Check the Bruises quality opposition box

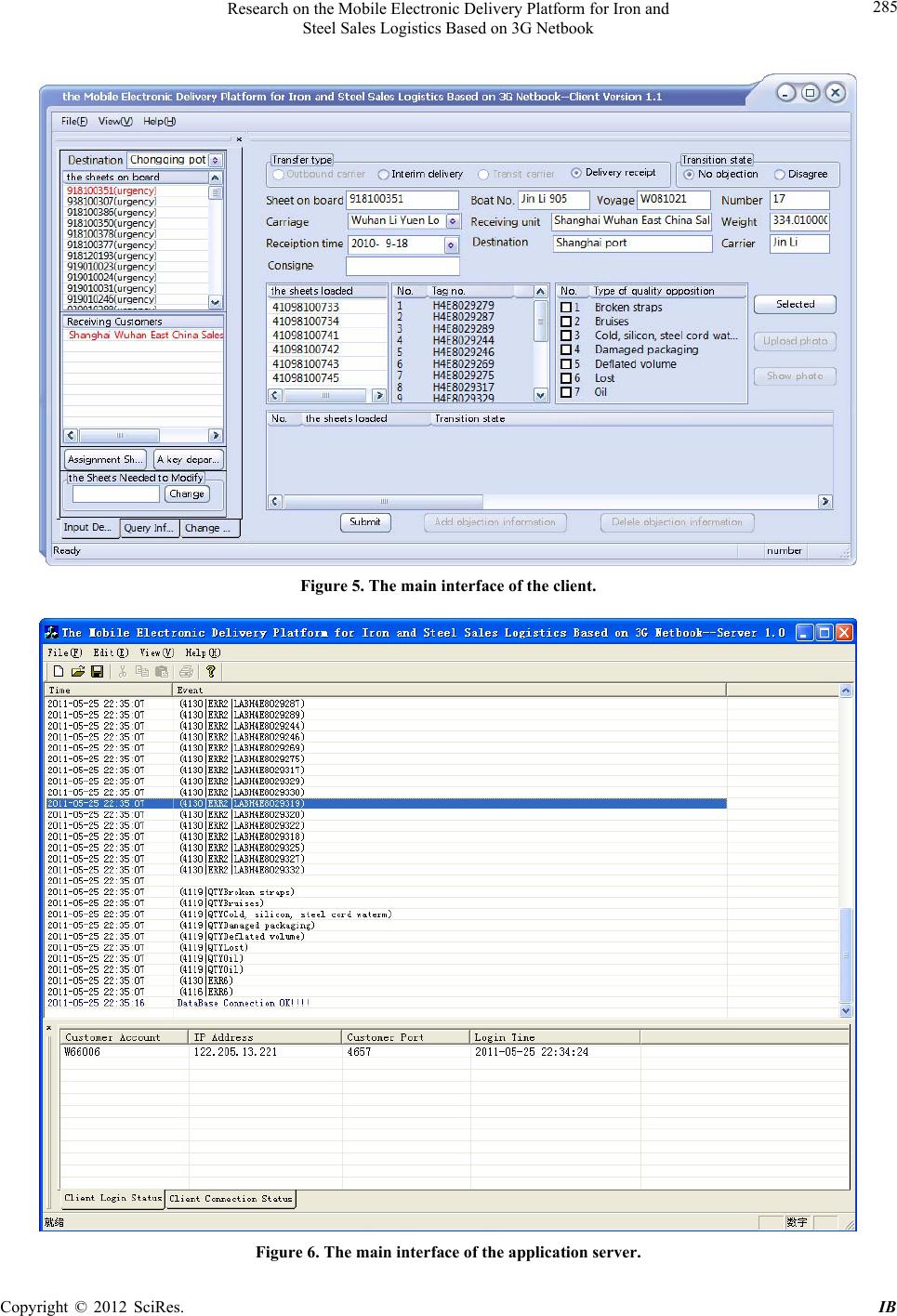566,322
